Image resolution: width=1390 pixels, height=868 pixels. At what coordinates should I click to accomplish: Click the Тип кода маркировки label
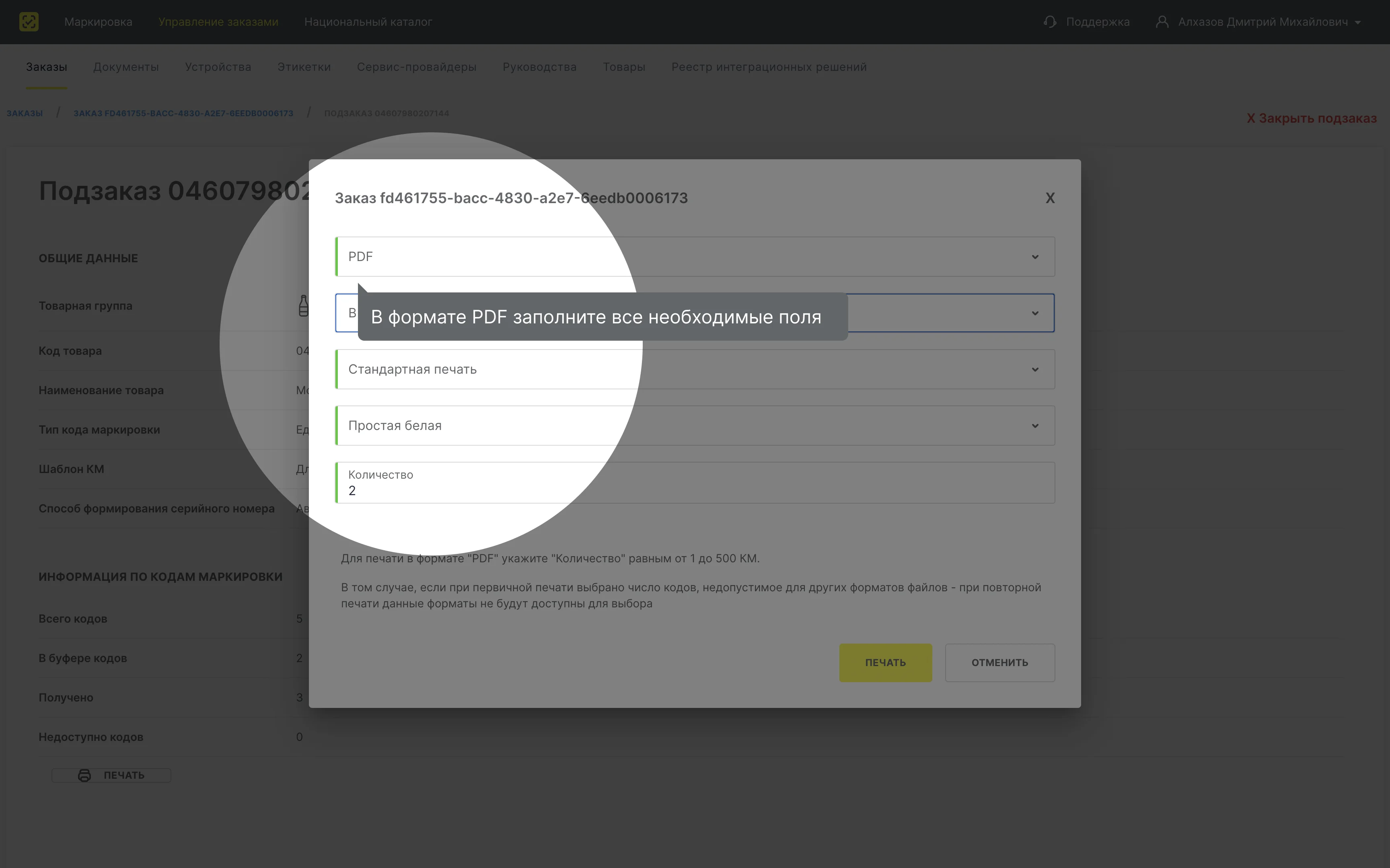[x=99, y=430]
